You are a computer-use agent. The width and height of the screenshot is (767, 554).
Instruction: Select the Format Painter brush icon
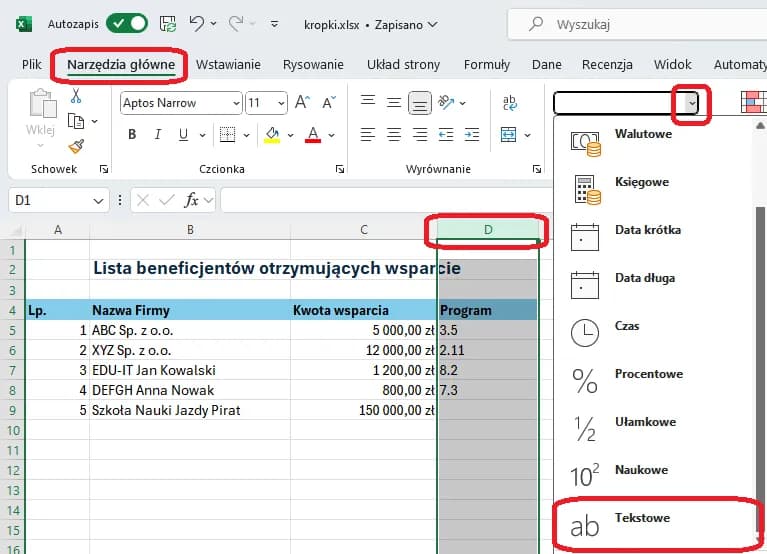coord(76,146)
